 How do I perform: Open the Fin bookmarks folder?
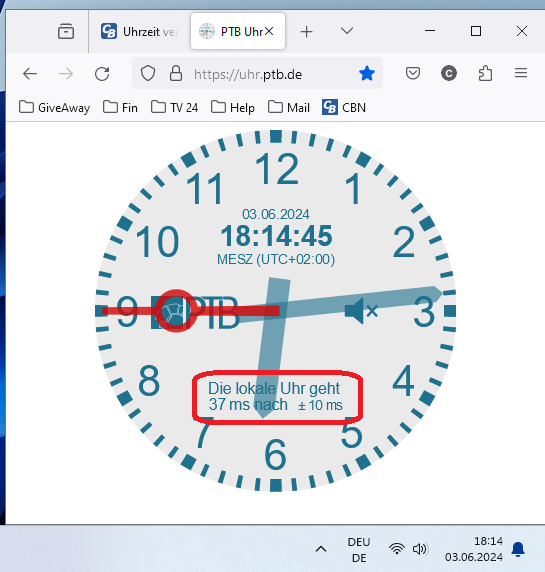[x=120, y=108]
